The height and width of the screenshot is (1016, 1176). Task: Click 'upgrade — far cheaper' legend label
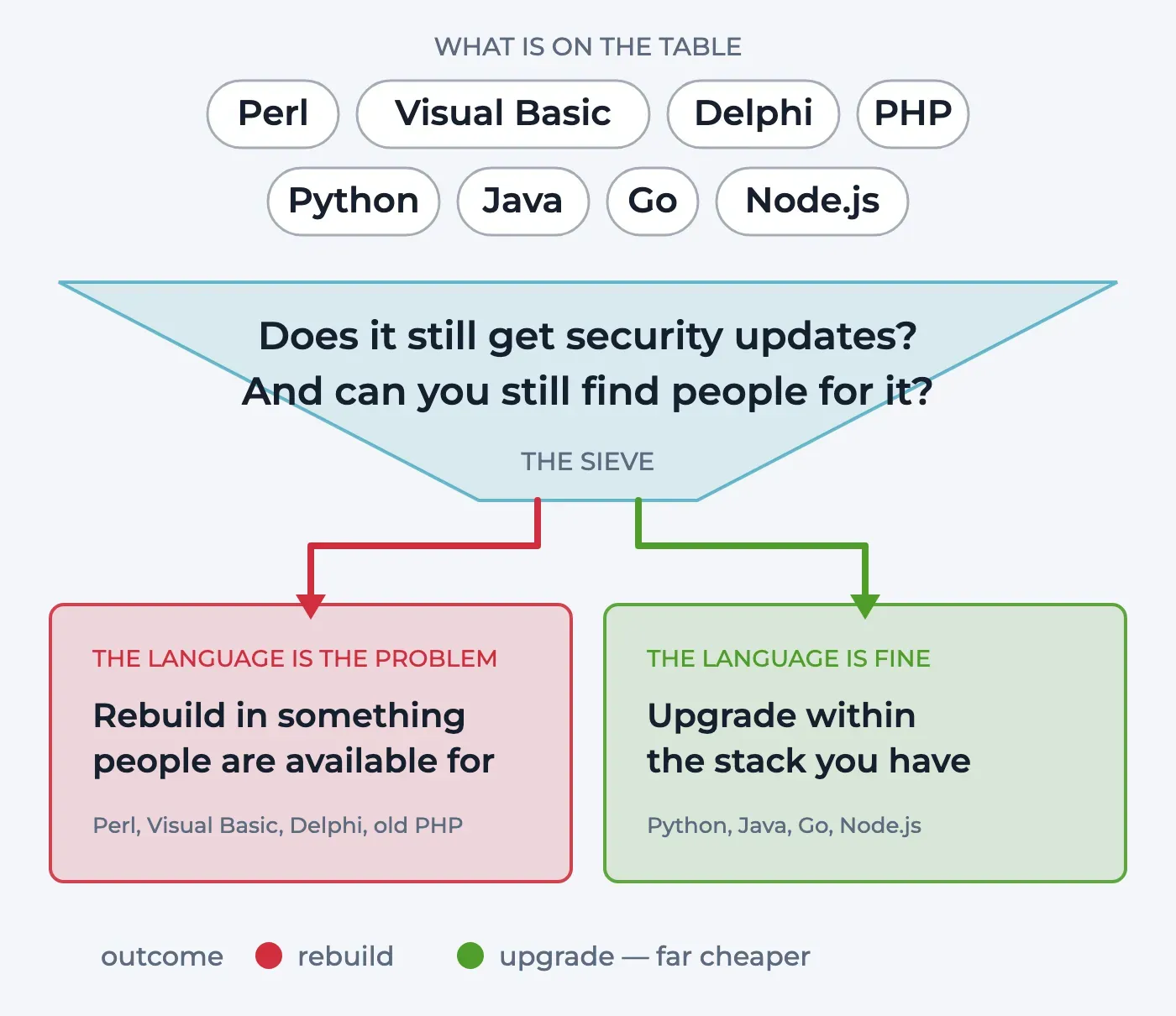[655, 956]
